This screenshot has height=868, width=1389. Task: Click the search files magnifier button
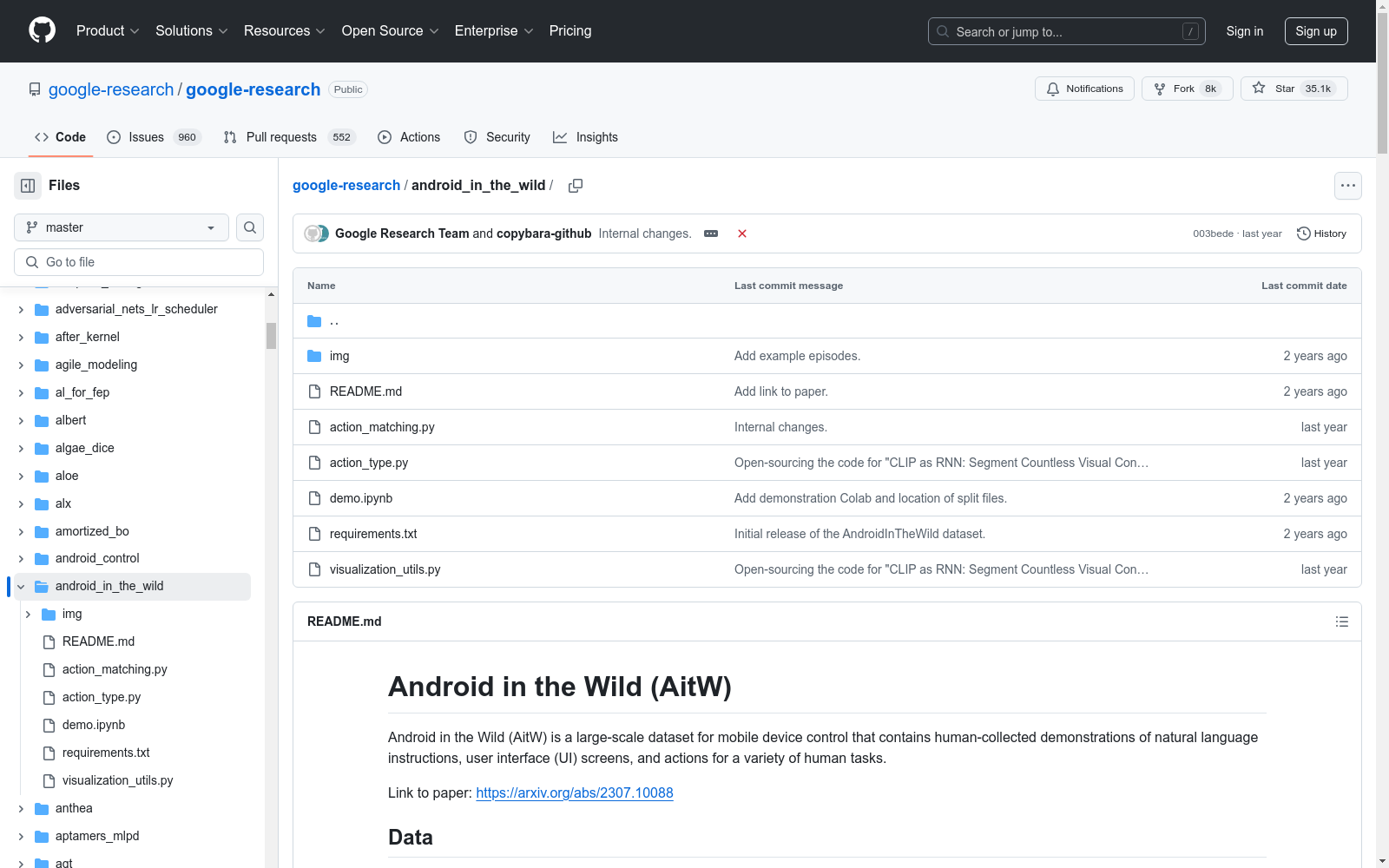[250, 227]
